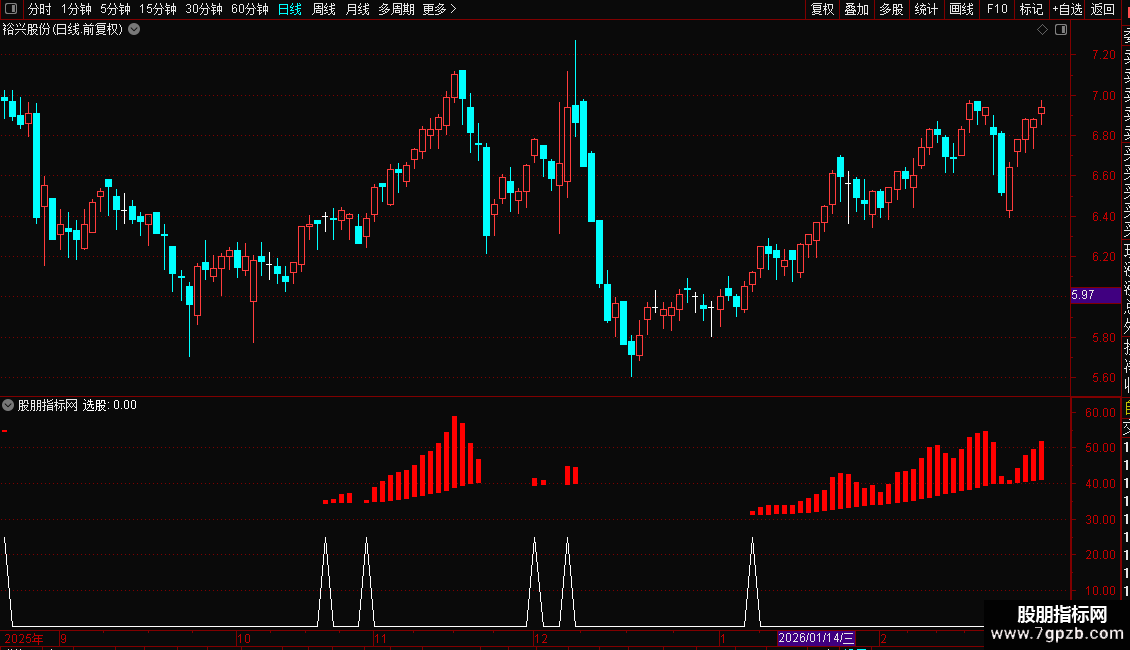
Task: Select the 15分钟 period
Action: [158, 9]
